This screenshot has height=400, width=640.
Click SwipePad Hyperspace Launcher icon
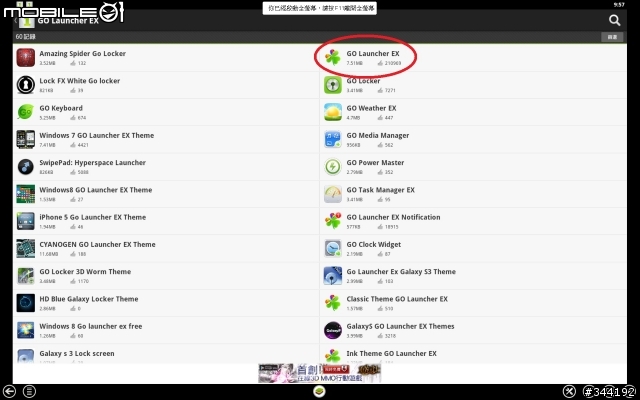click(x=25, y=167)
